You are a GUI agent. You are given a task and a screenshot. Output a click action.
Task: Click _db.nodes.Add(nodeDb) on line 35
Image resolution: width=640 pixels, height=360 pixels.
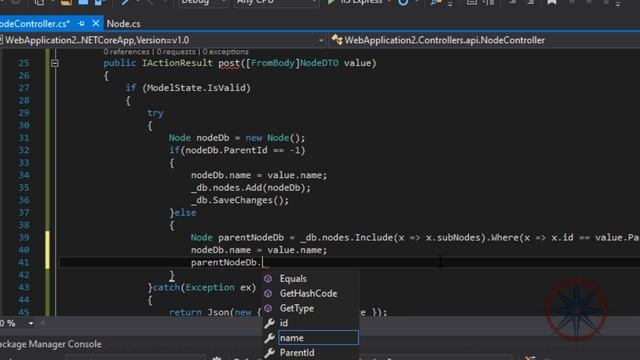click(x=251, y=188)
